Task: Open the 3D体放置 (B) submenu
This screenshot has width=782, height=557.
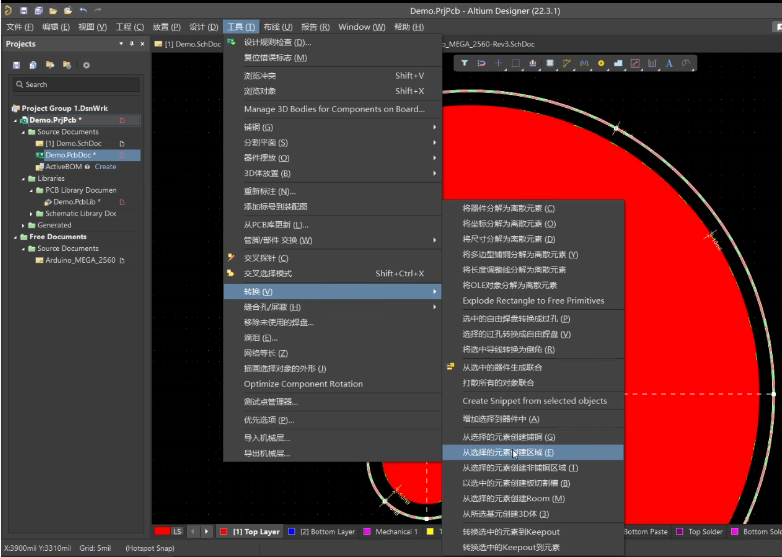Action: 333,174
